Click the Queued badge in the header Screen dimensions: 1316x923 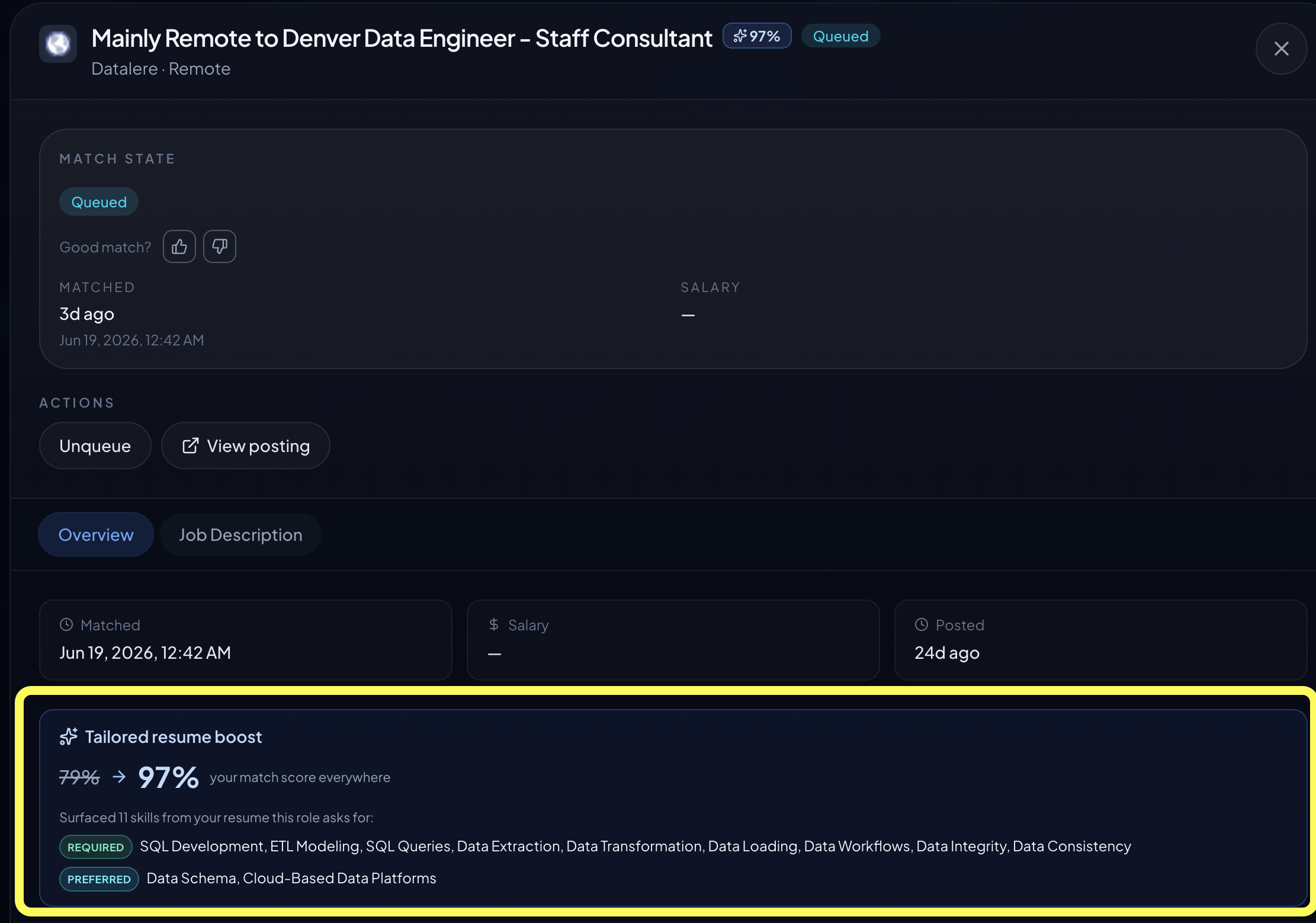[x=840, y=36]
